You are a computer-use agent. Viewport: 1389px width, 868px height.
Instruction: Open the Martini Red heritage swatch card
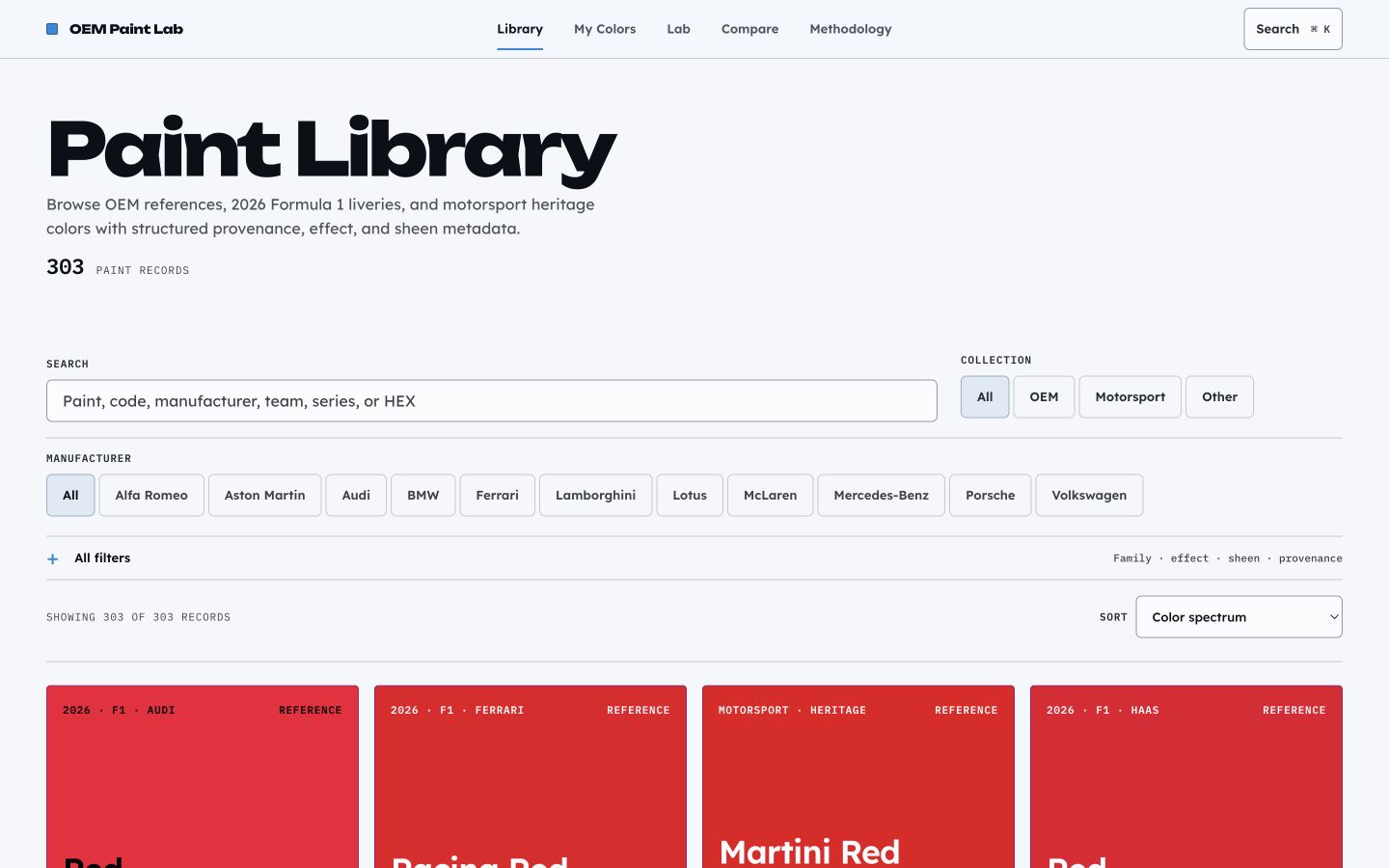click(858, 776)
